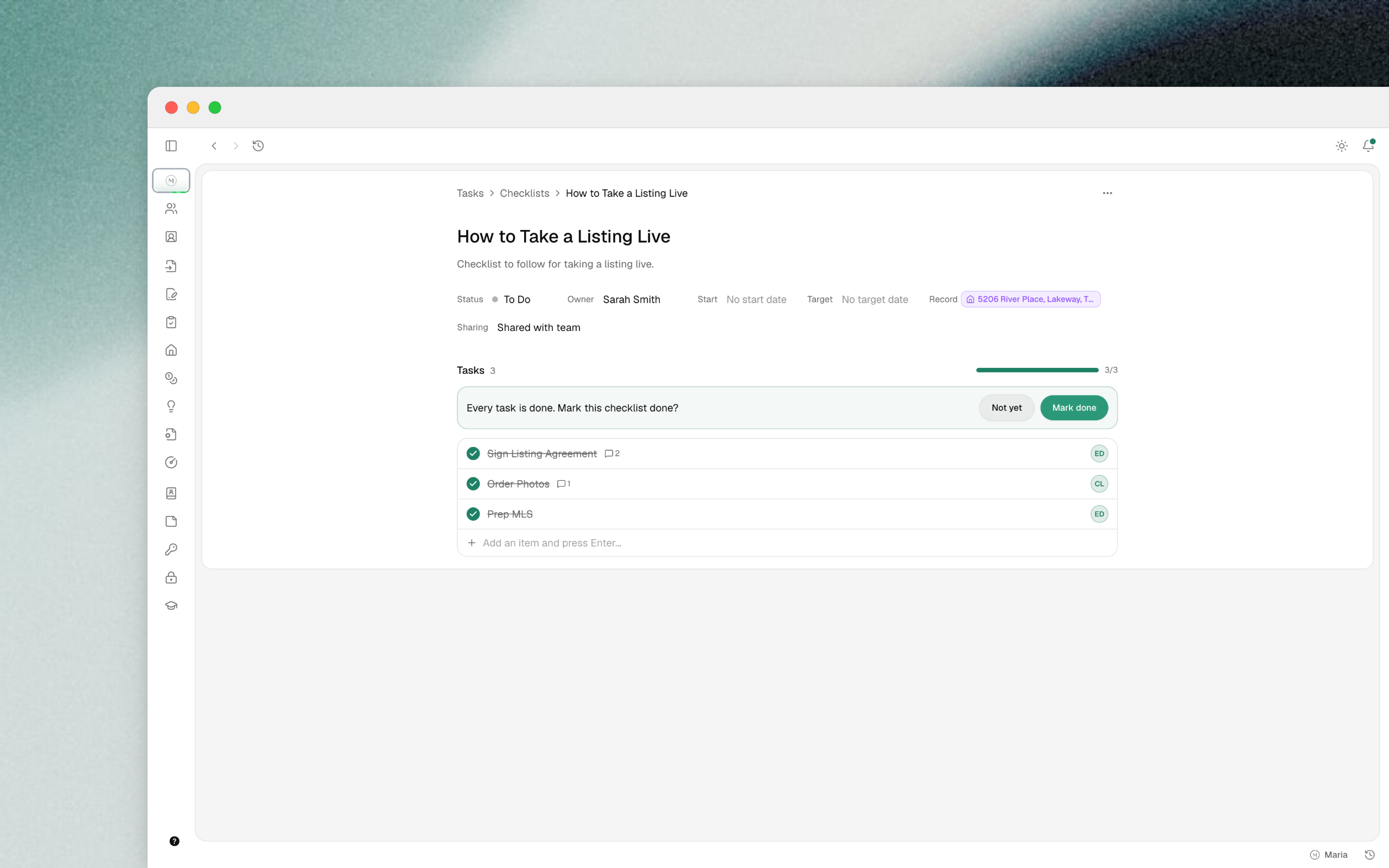
Task: Go forward with the right chevron
Action: [x=236, y=146]
